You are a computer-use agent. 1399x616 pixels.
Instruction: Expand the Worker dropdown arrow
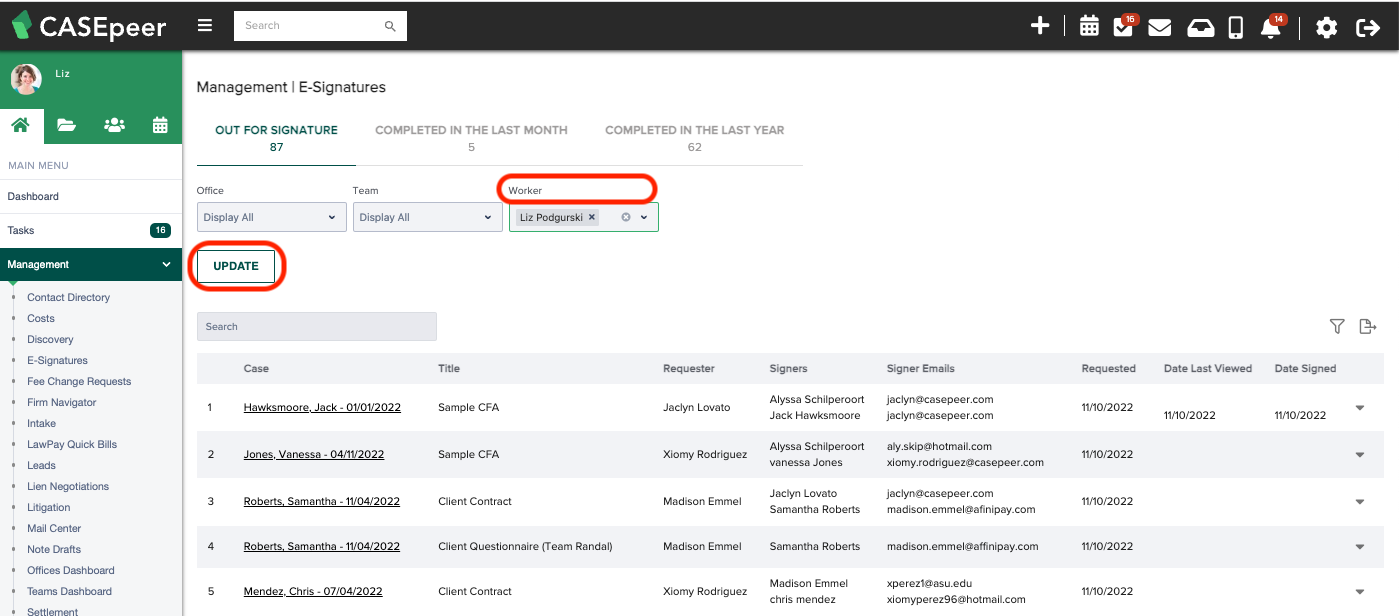645,217
